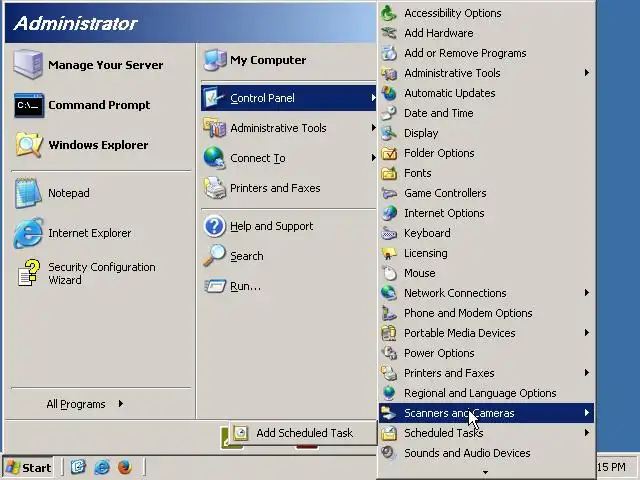This screenshot has height=480, width=640.
Task: Click the Help and Support question-mark icon
Action: pos(214,226)
